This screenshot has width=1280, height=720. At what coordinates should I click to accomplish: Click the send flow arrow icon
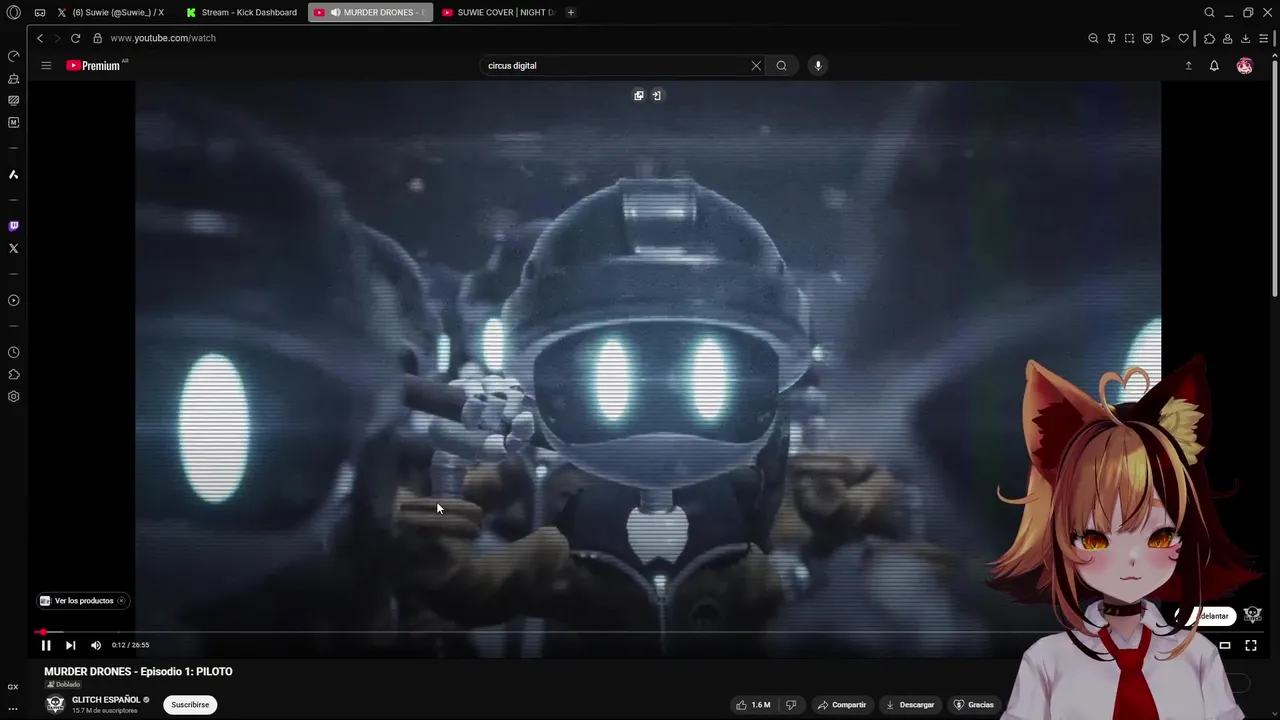pyautogui.click(x=1165, y=38)
